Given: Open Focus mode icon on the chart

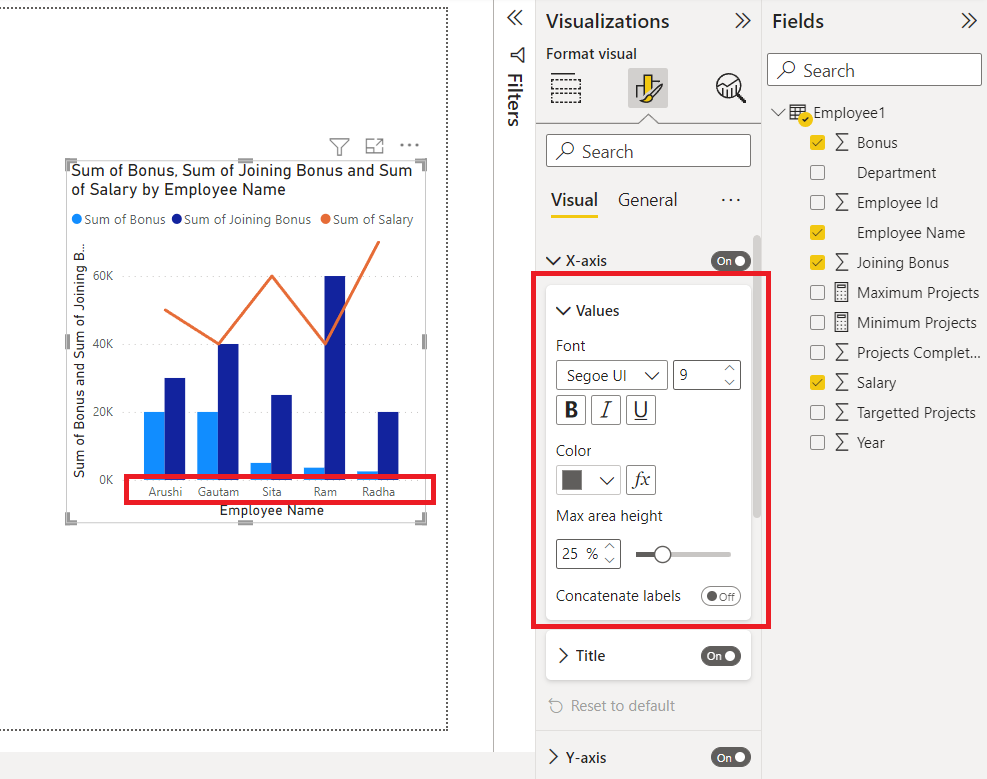Looking at the screenshot, I should [x=375, y=146].
